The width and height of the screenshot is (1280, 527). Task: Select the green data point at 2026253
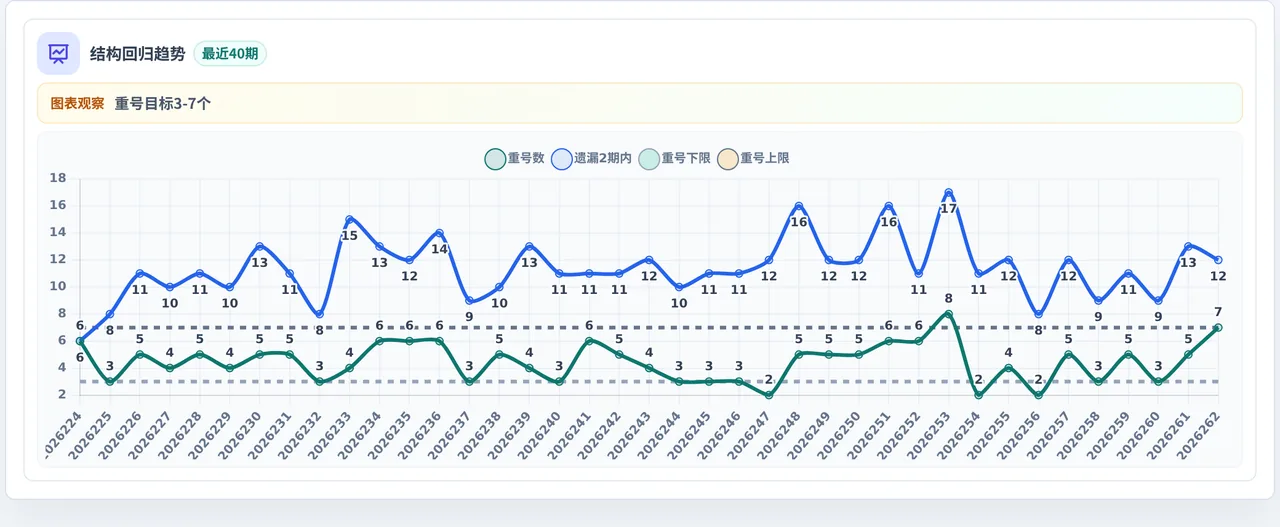coord(949,314)
